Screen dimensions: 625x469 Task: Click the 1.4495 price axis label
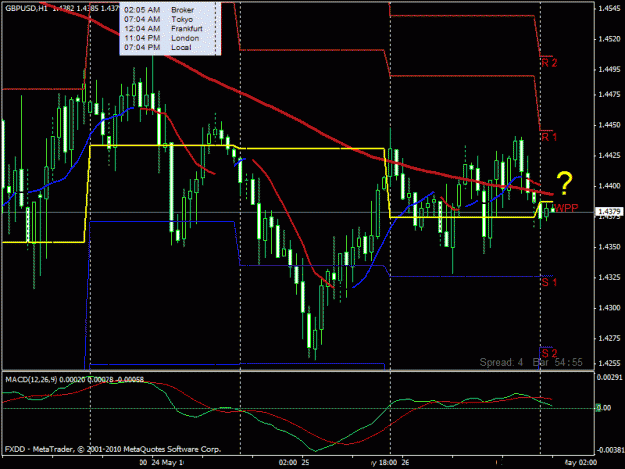click(x=609, y=69)
